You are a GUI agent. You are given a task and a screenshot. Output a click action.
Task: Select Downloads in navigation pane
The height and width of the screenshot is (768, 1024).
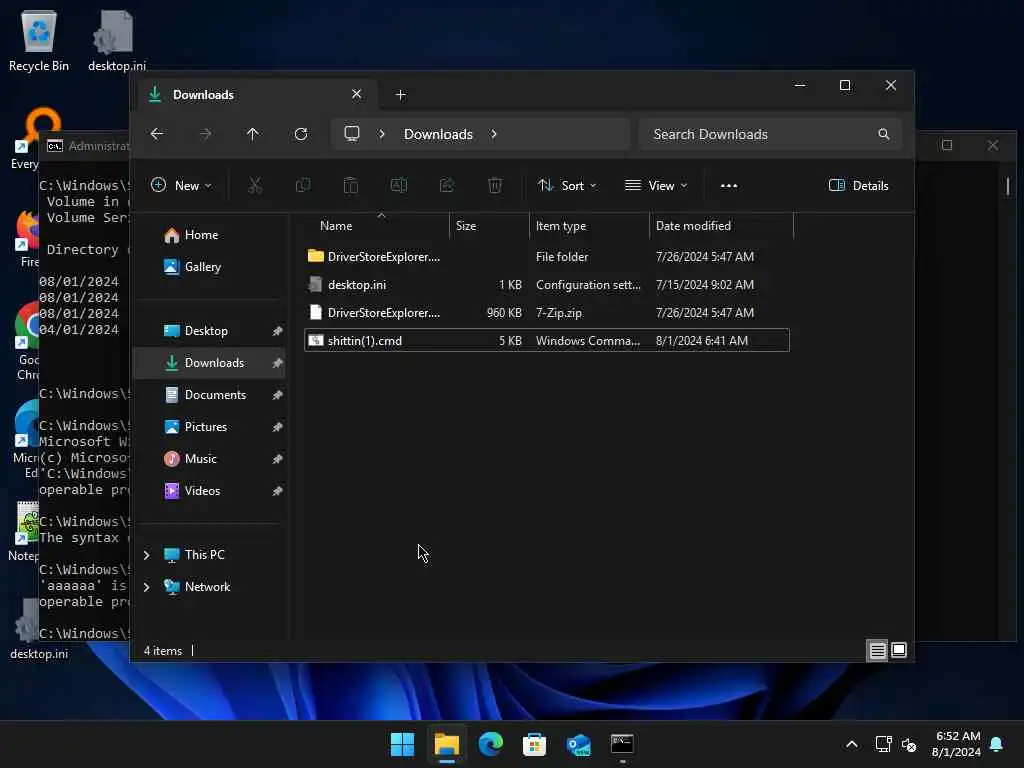click(209, 363)
